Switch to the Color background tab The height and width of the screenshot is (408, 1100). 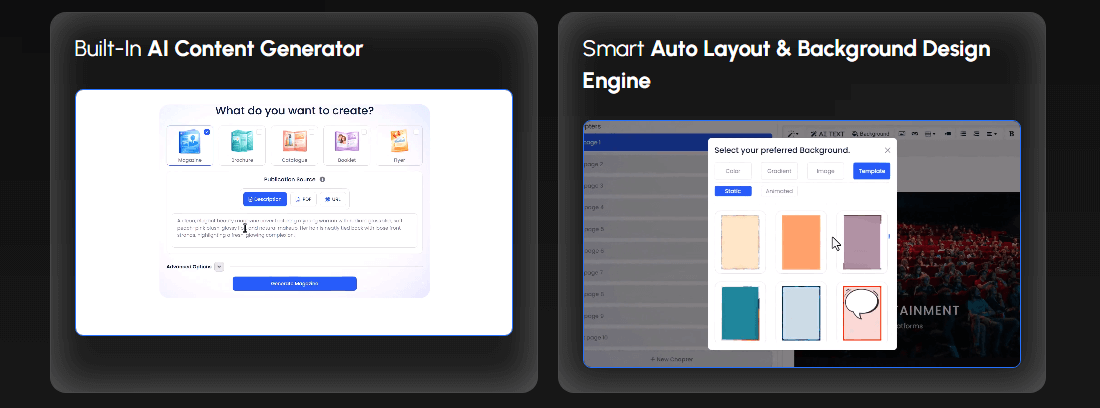[733, 171]
